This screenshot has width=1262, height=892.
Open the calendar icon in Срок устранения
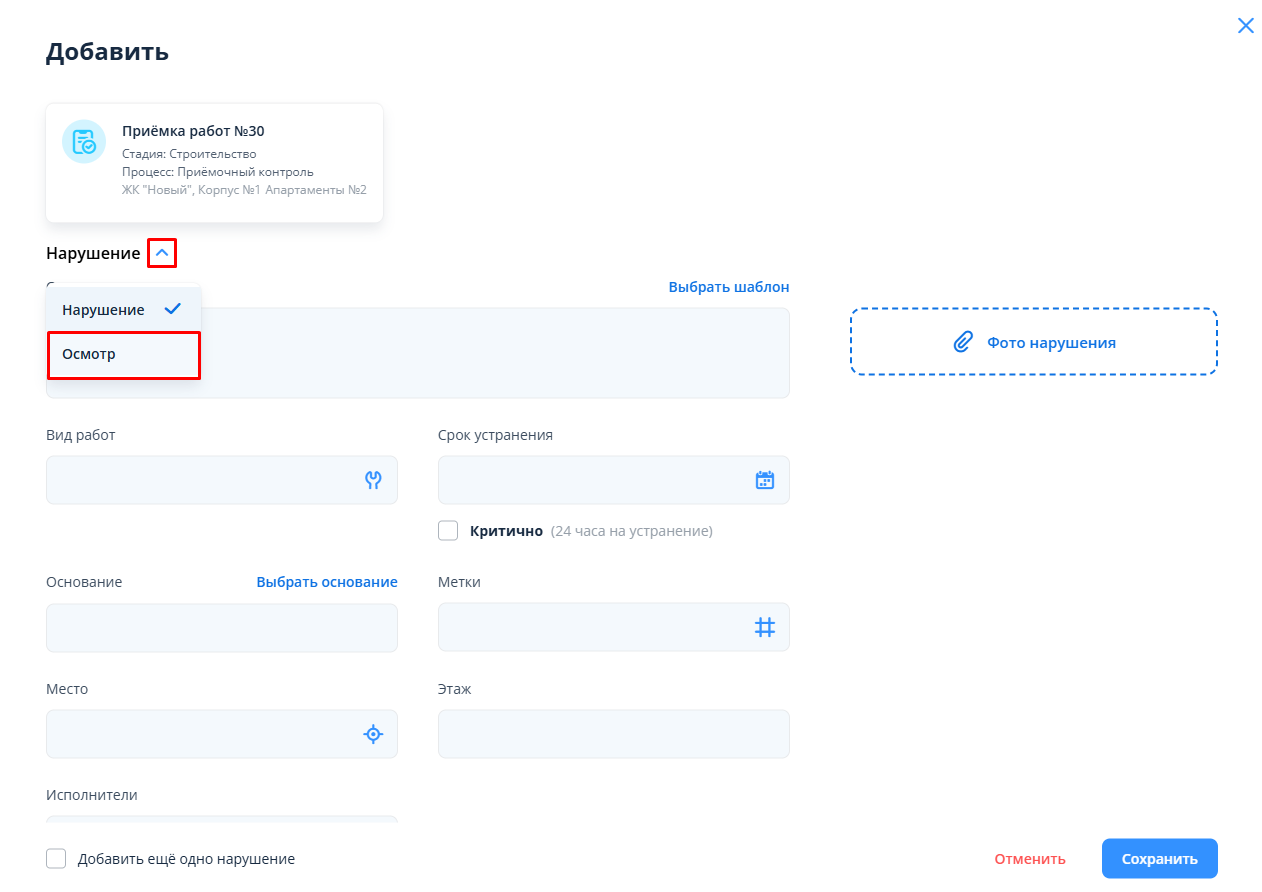tap(764, 480)
